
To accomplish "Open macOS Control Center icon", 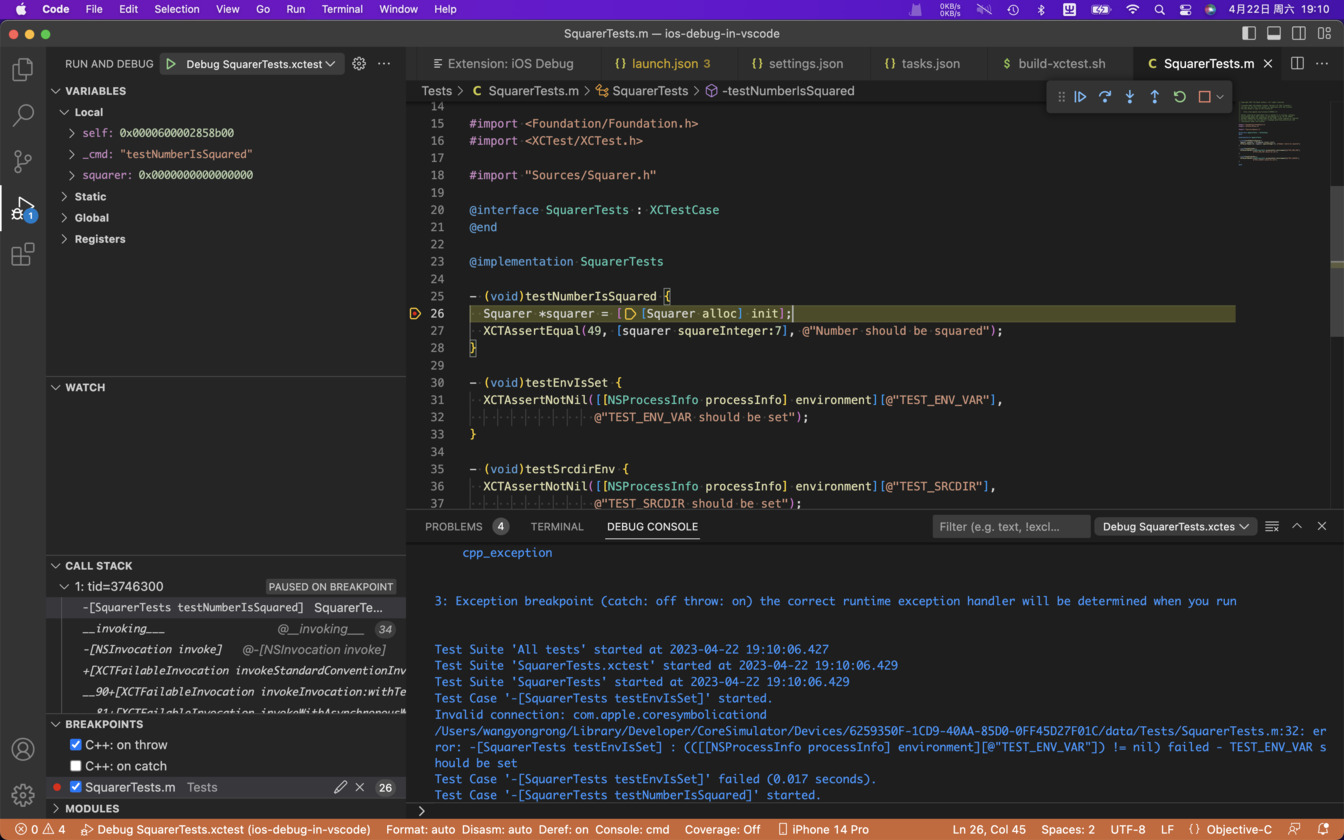I will 1185,9.
